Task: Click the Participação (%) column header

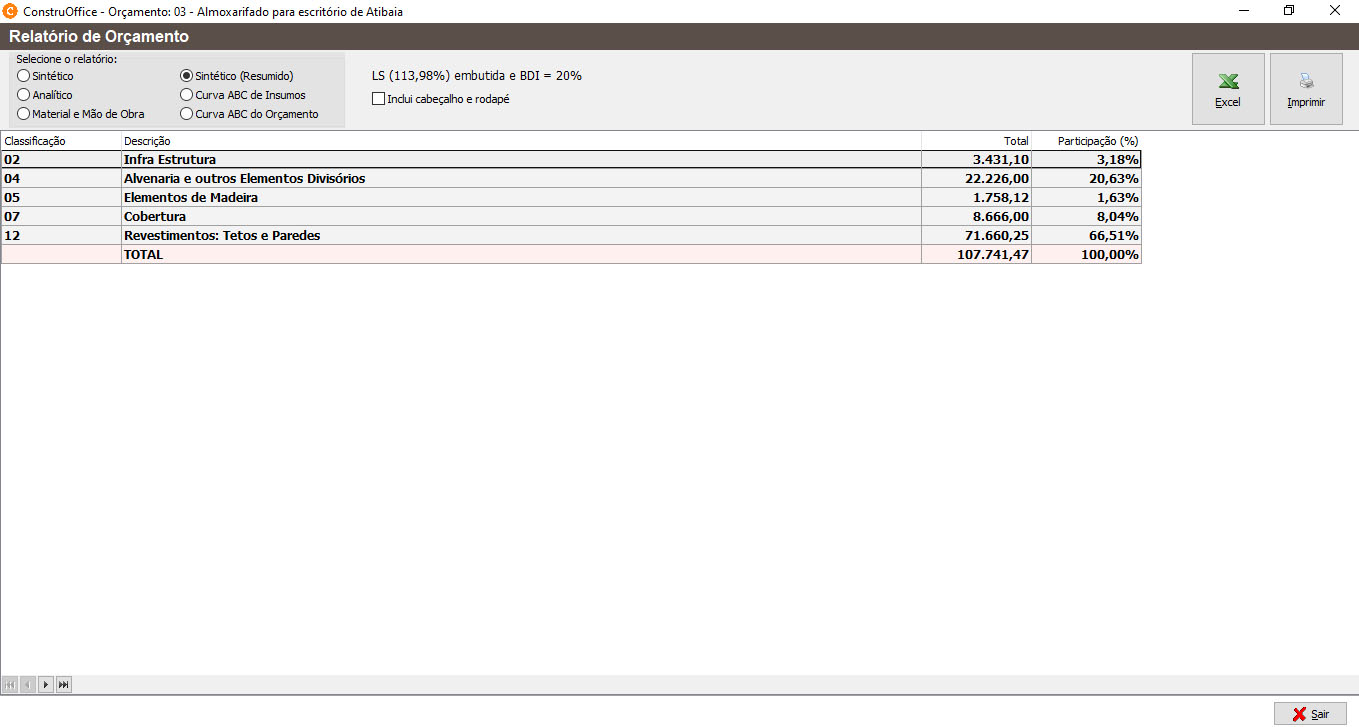Action: [x=1086, y=141]
